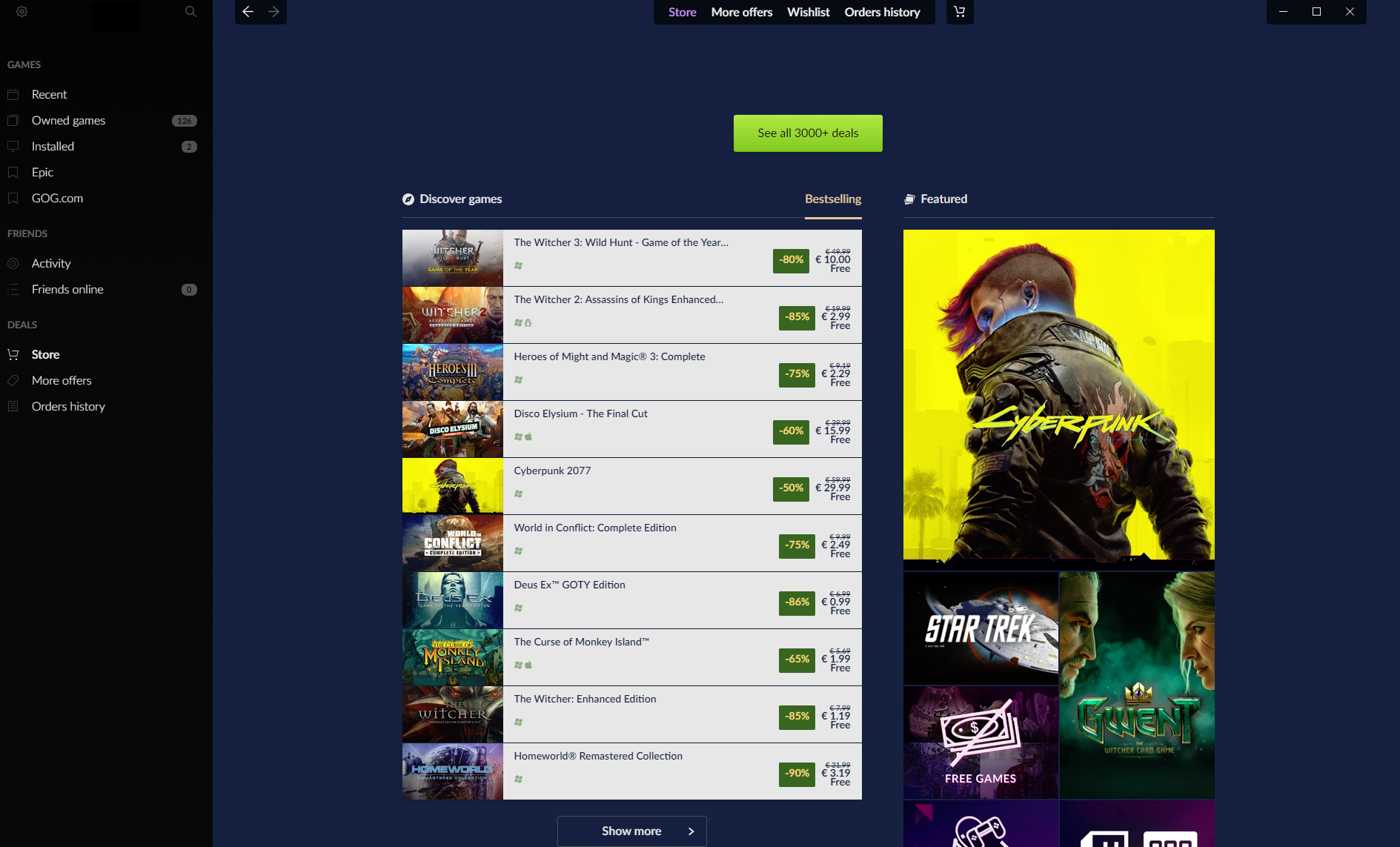
Task: Open the Free Games featured tile
Action: pos(981,743)
